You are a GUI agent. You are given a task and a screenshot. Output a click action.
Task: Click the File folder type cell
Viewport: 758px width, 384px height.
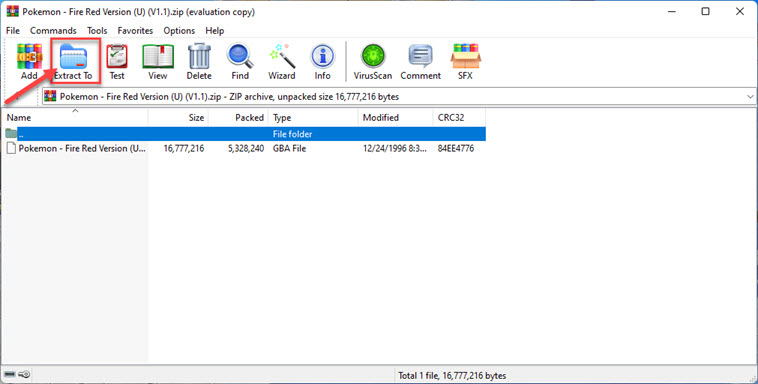click(x=292, y=134)
